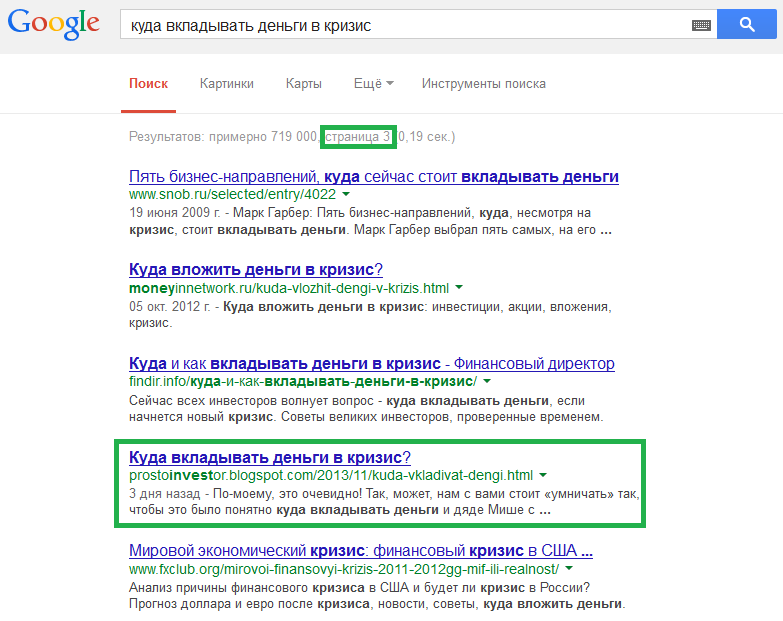This screenshot has height=621, width=783.
Task: Switch to the Картинки tab
Action: (x=226, y=84)
